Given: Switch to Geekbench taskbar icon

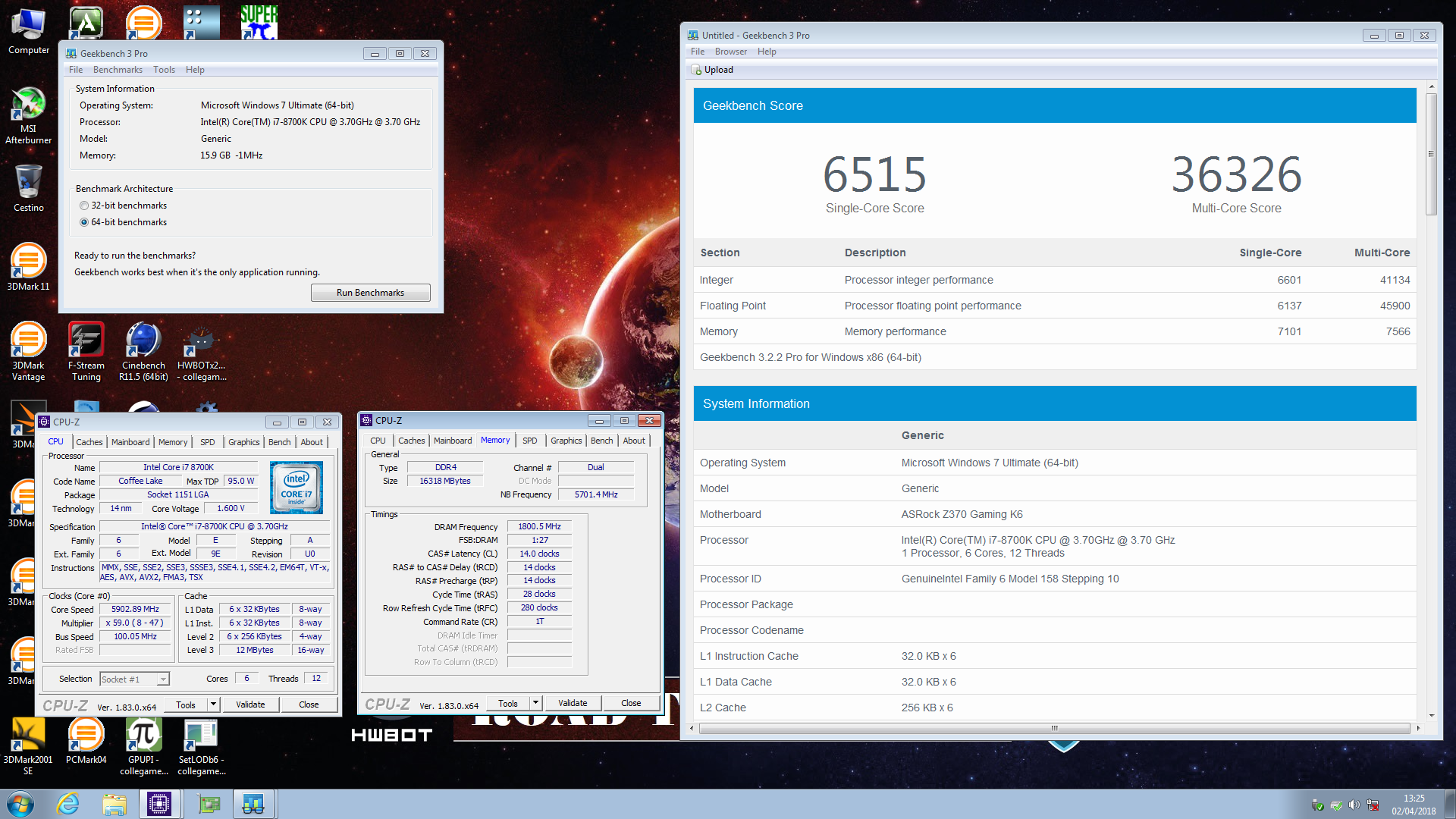Looking at the screenshot, I should [253, 804].
